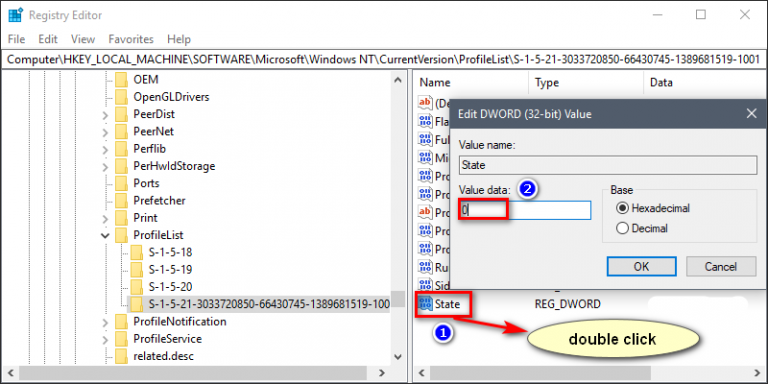Select the Hexadecimal base radio button
The image size is (768, 384).
(x=623, y=208)
